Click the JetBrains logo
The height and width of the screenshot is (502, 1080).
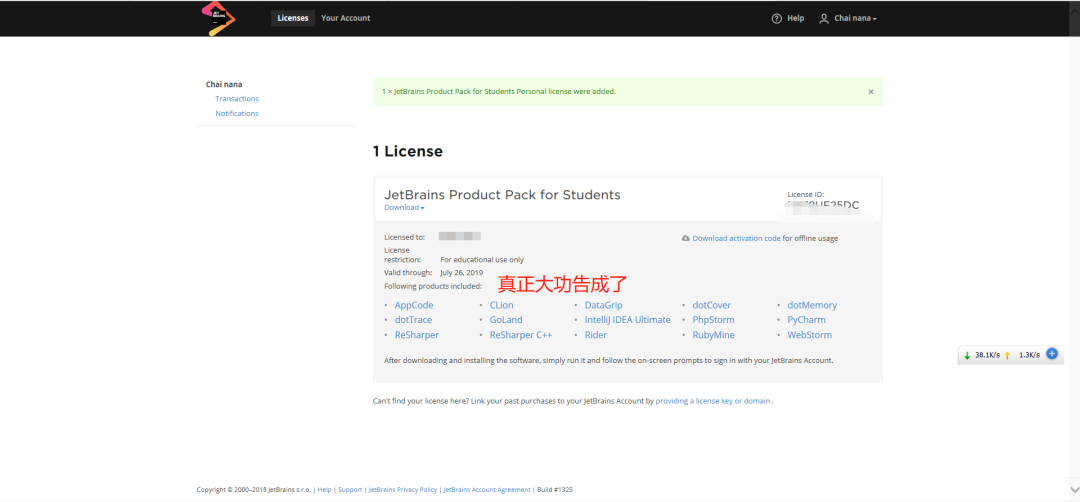click(x=218, y=19)
